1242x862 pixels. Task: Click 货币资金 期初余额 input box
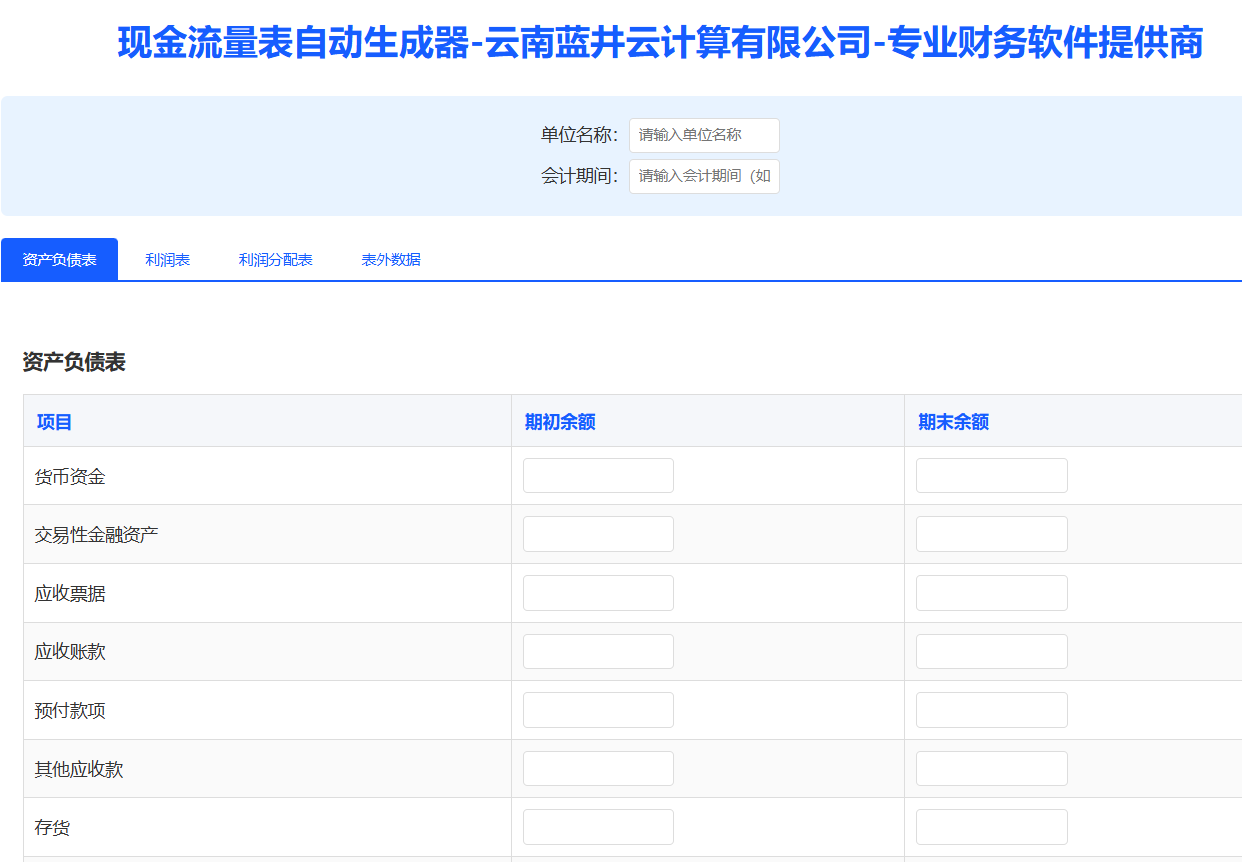tap(598, 476)
